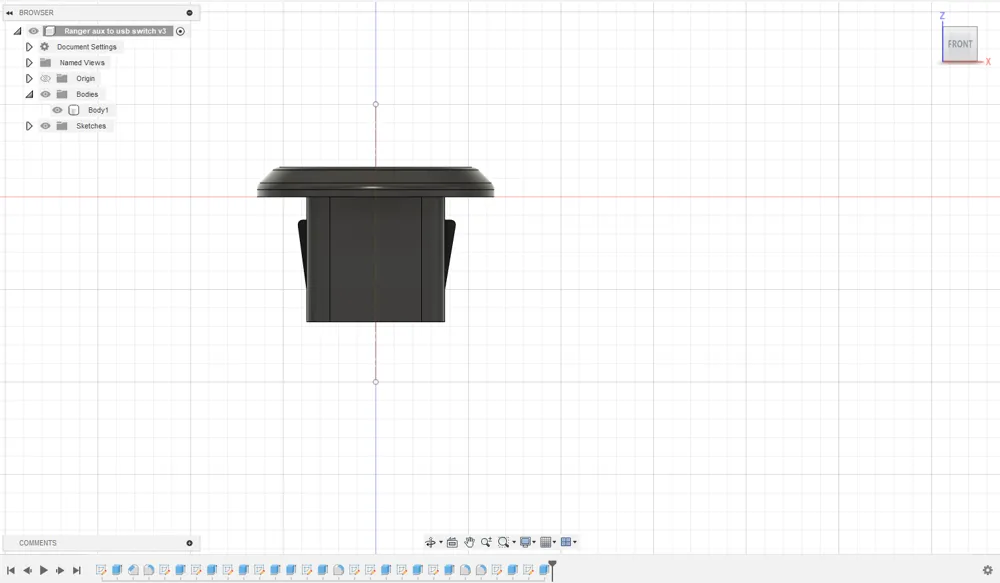Select the last extrude feature beside timeline marker

click(x=544, y=570)
